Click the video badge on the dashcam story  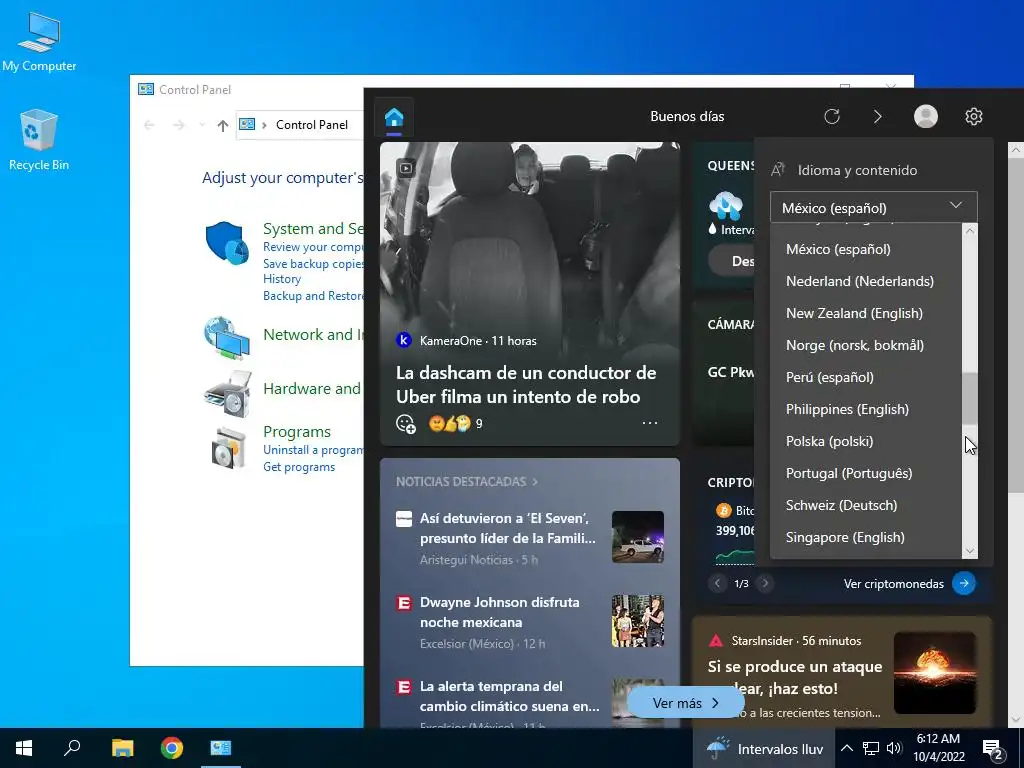406,168
